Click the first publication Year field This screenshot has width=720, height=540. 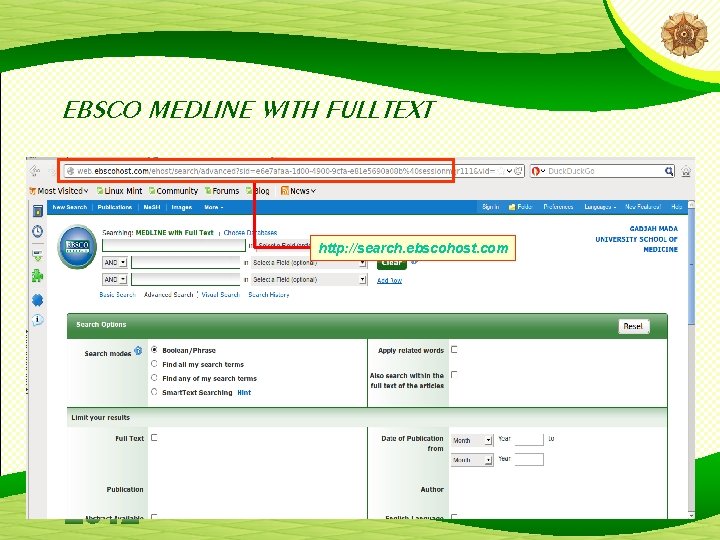pyautogui.click(x=529, y=439)
